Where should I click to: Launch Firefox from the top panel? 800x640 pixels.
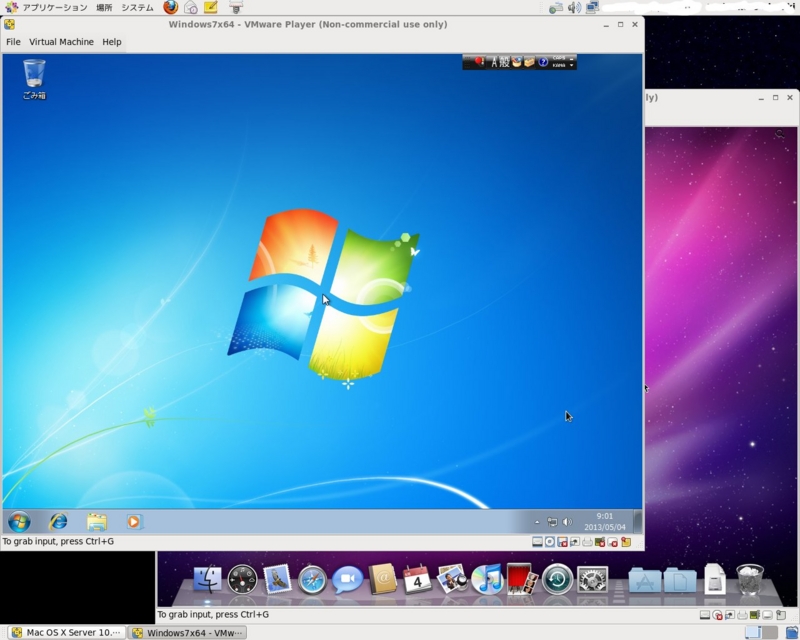[x=170, y=7]
